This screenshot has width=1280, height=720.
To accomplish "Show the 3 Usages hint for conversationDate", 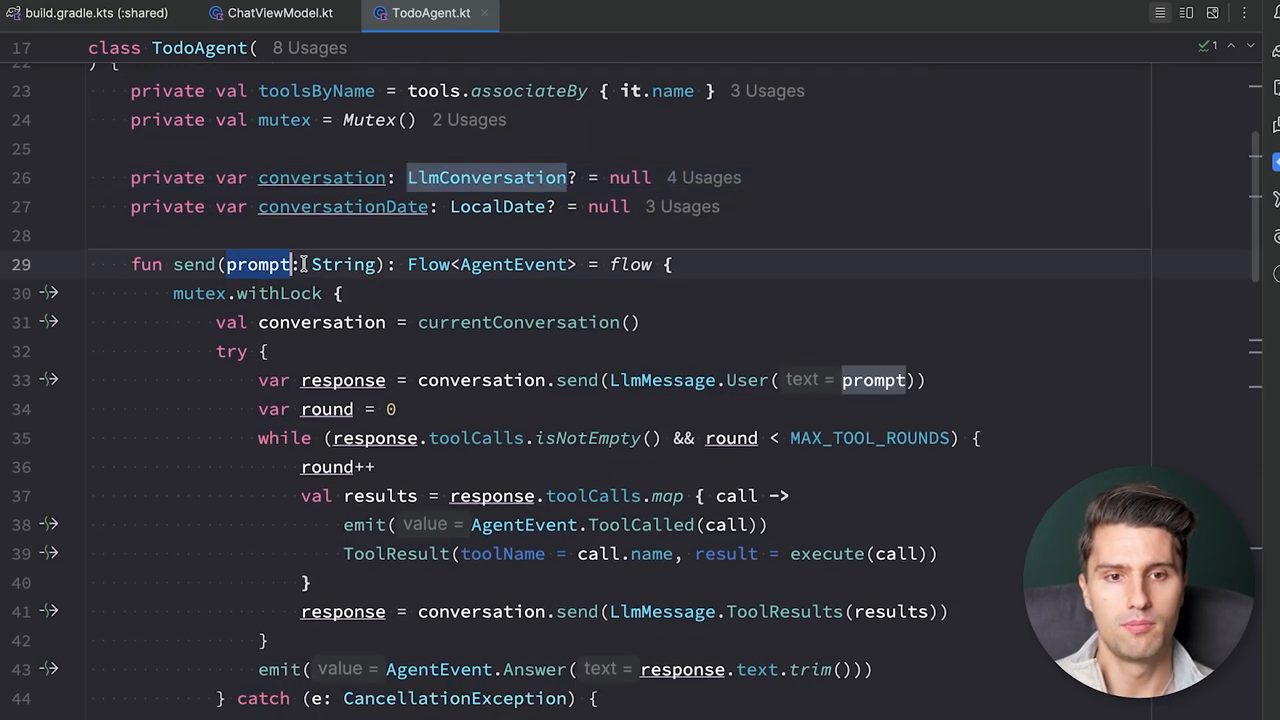I will (682, 207).
